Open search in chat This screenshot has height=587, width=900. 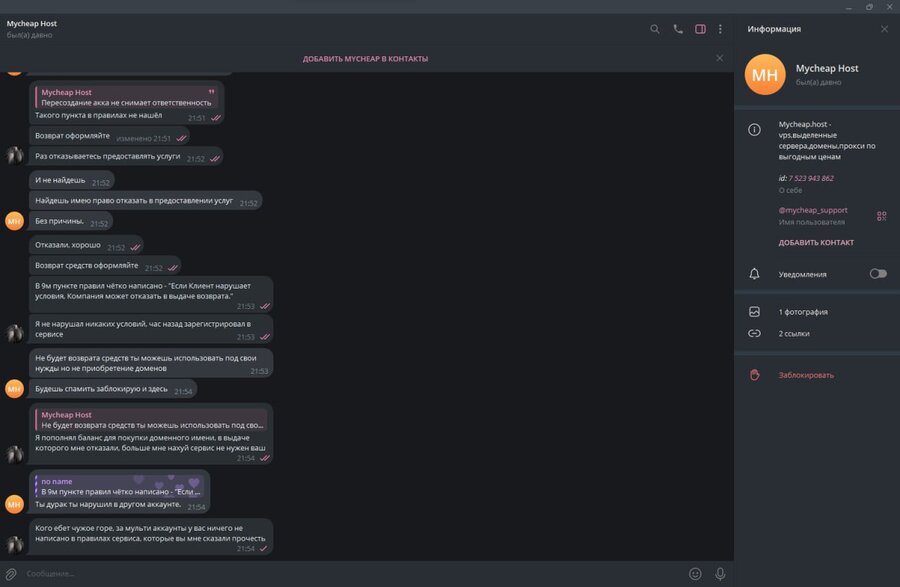(655, 29)
